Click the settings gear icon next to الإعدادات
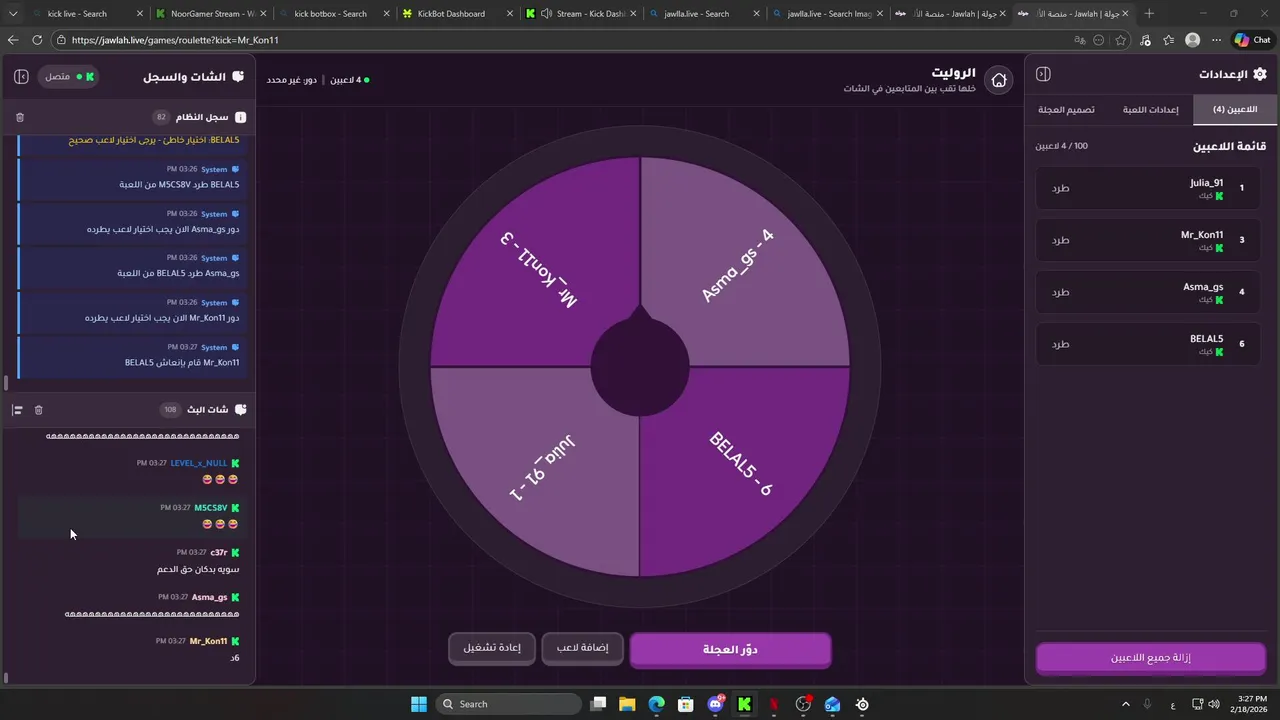The image size is (1280, 720). point(1259,74)
